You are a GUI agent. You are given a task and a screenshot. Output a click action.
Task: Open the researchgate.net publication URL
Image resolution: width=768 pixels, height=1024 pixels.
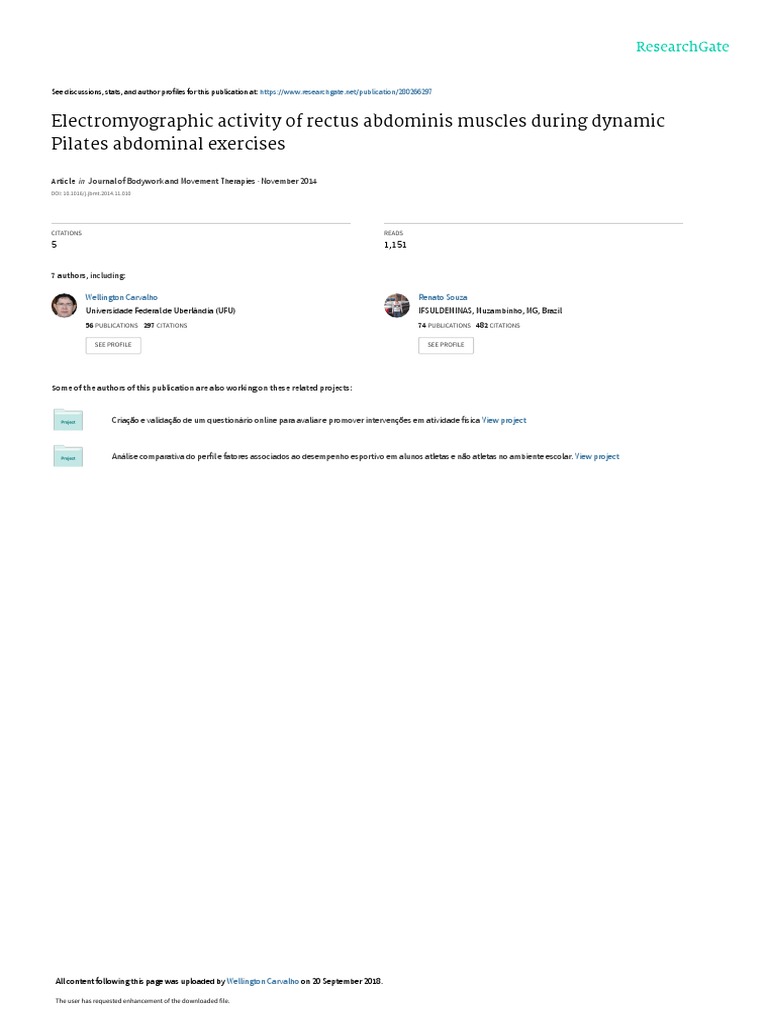[x=346, y=90]
